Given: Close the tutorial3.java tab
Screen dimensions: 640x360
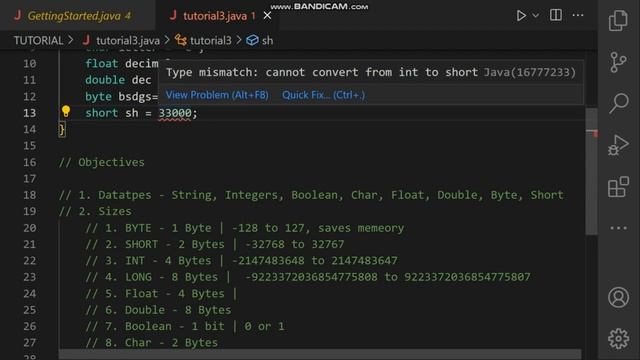Looking at the screenshot, I should [x=267, y=16].
